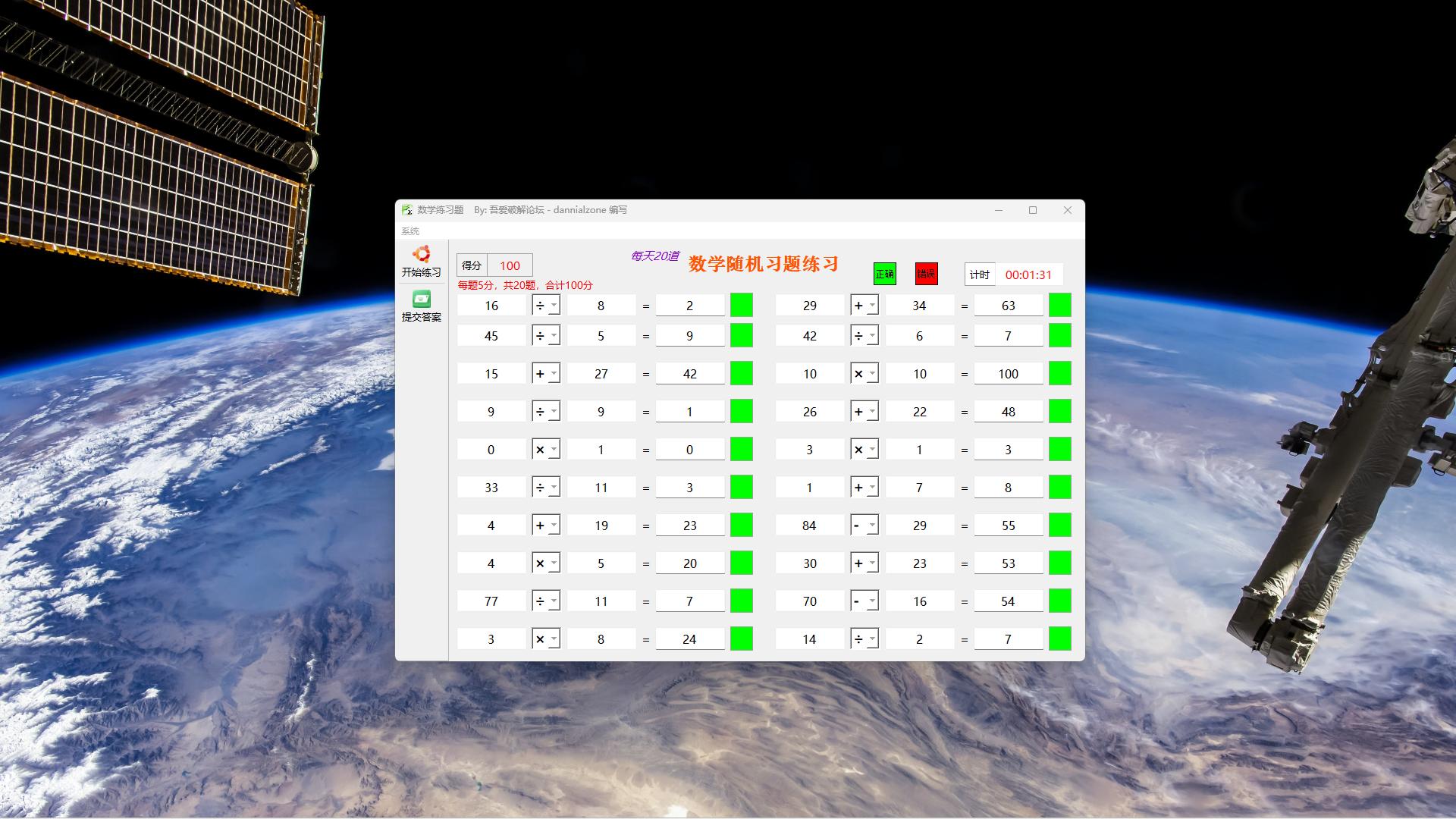Open operator dropdown for 84 - 29
The image size is (1456, 819).
872,526
